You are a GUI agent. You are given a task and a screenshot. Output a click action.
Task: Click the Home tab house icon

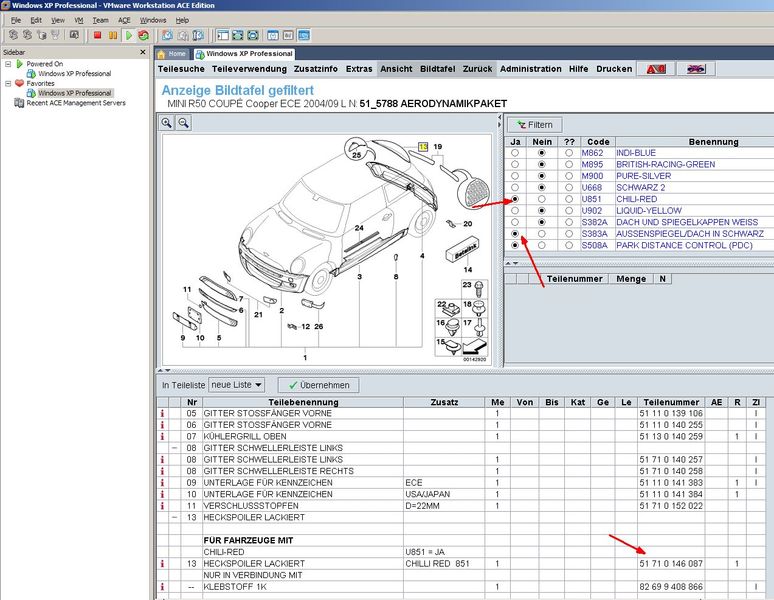[161, 54]
